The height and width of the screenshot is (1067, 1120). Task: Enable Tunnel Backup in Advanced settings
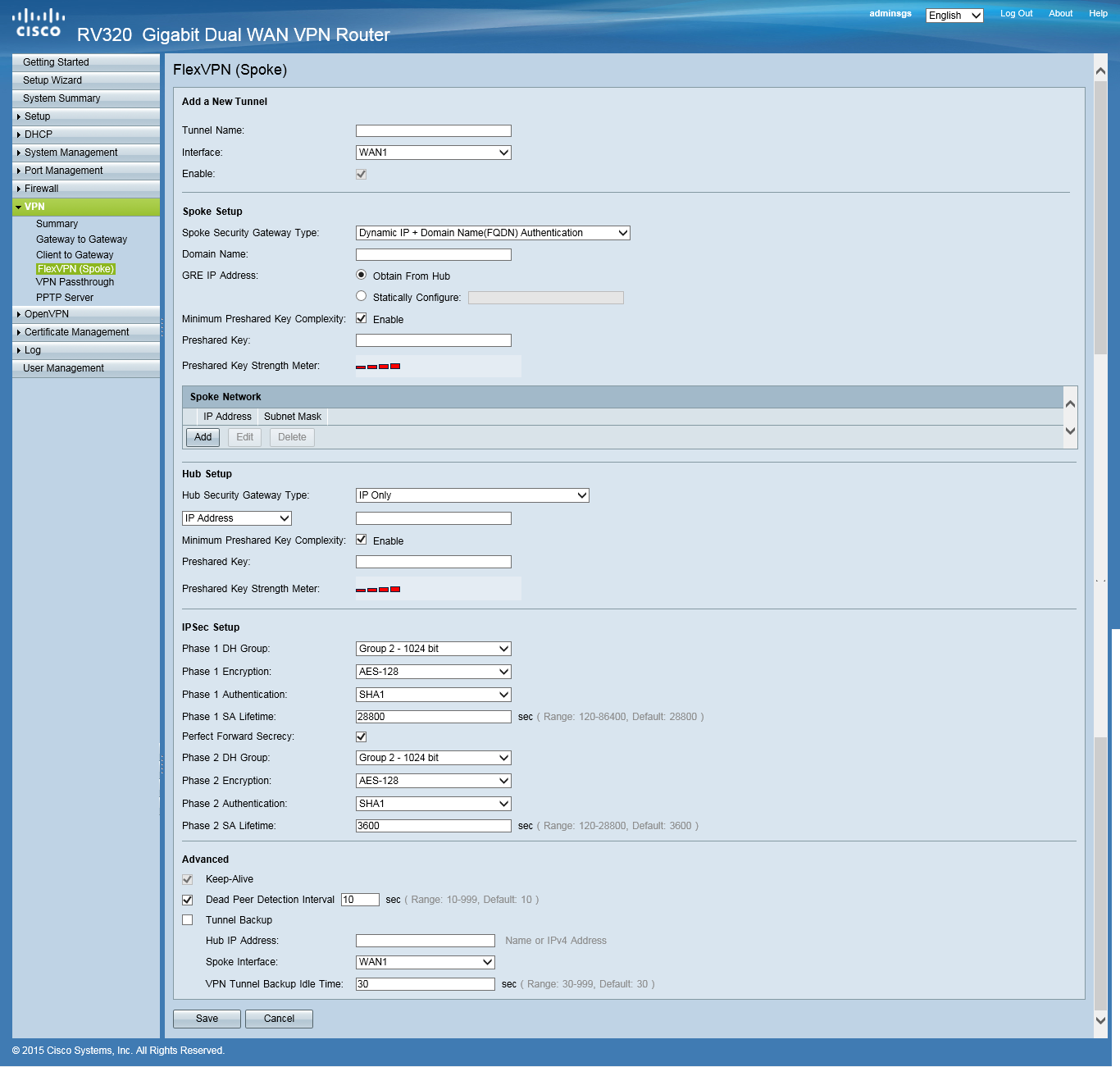click(x=187, y=919)
